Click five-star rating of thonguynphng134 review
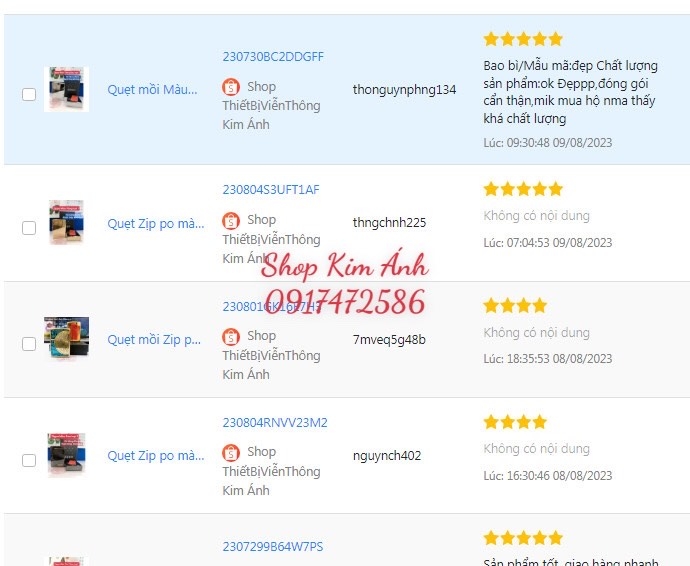The image size is (690, 566). click(523, 39)
